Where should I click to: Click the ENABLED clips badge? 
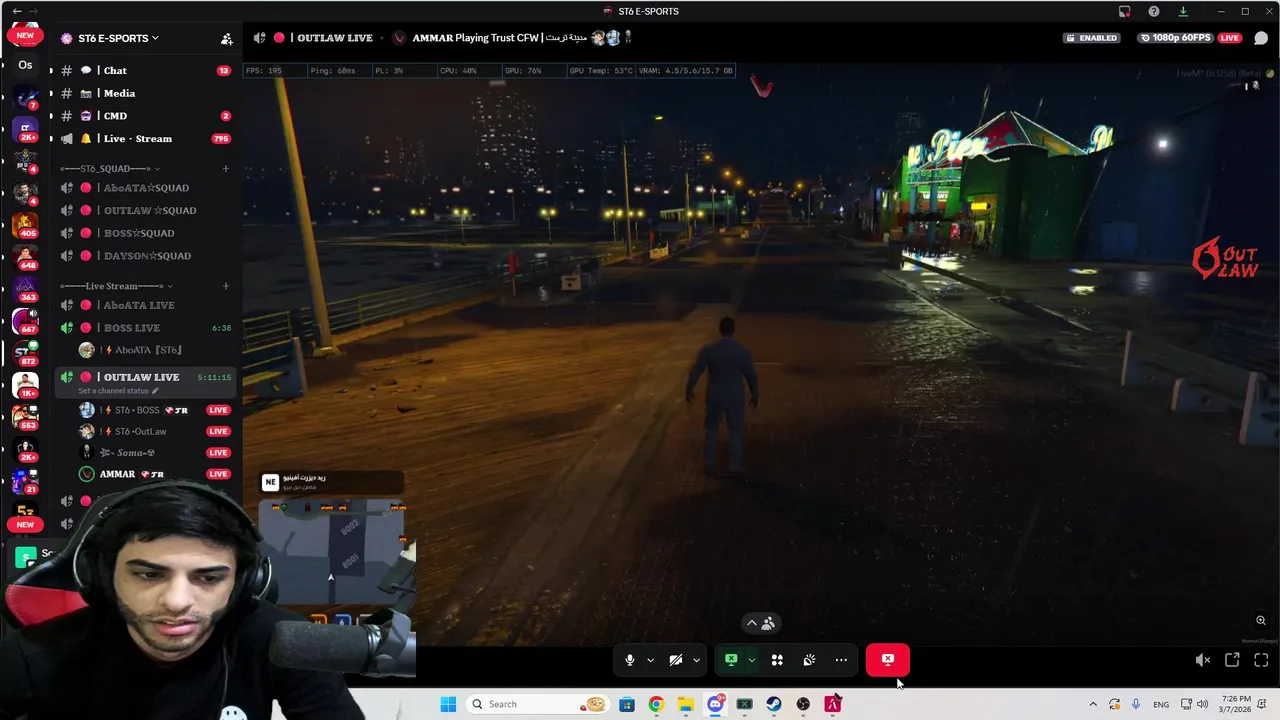click(1091, 38)
